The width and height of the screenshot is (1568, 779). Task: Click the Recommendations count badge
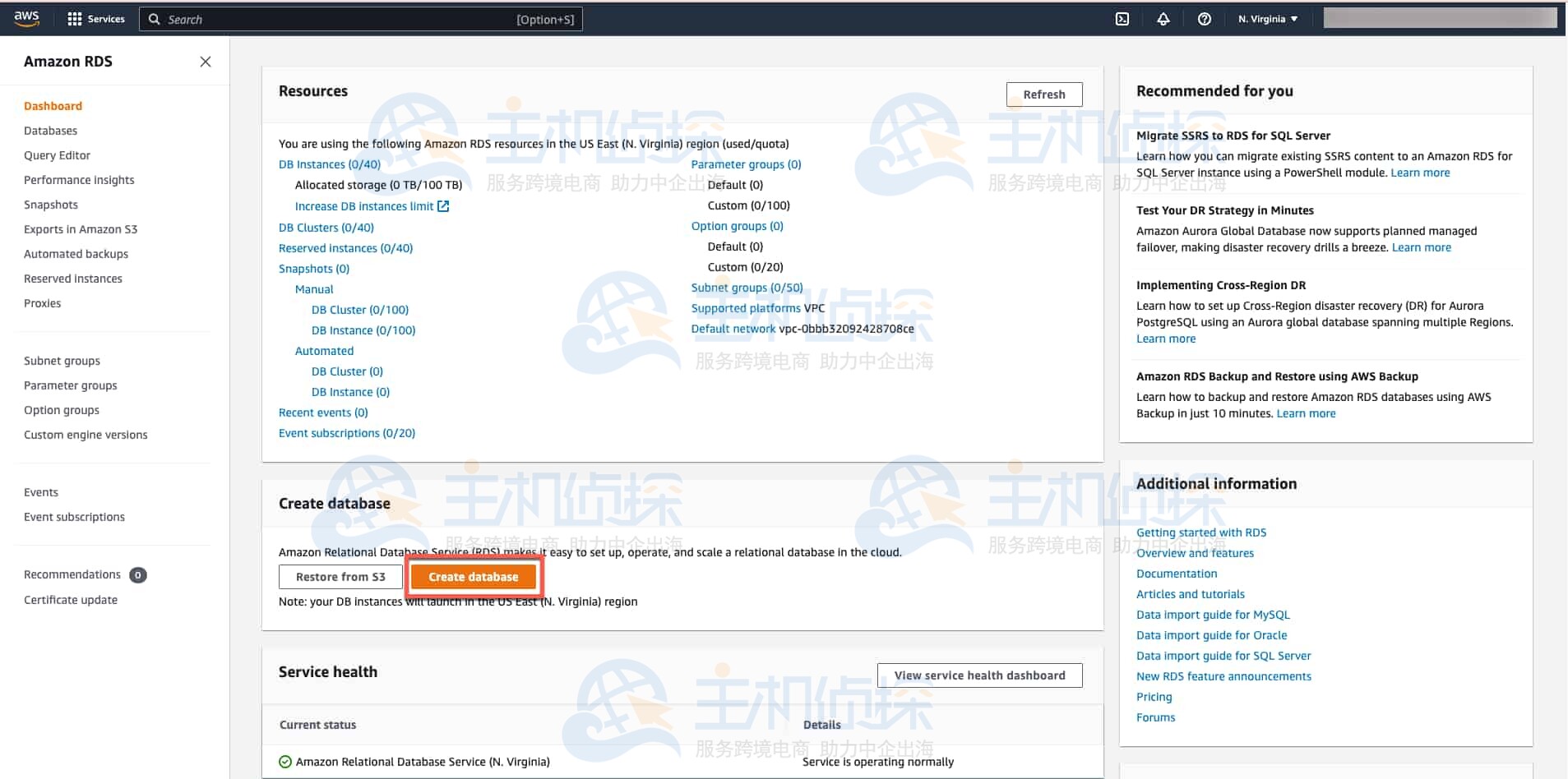(138, 575)
